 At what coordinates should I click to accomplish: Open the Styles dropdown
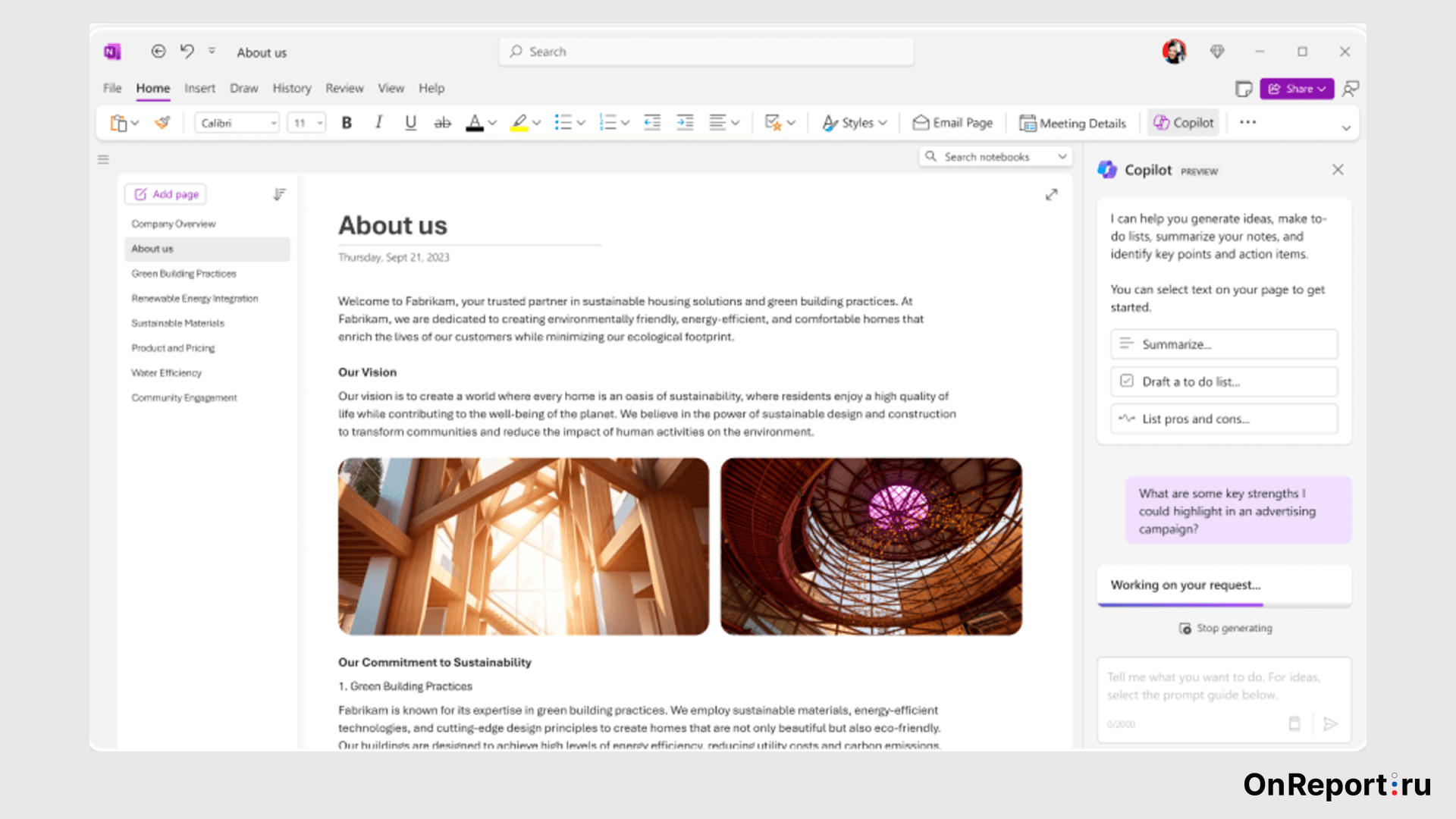tap(855, 123)
